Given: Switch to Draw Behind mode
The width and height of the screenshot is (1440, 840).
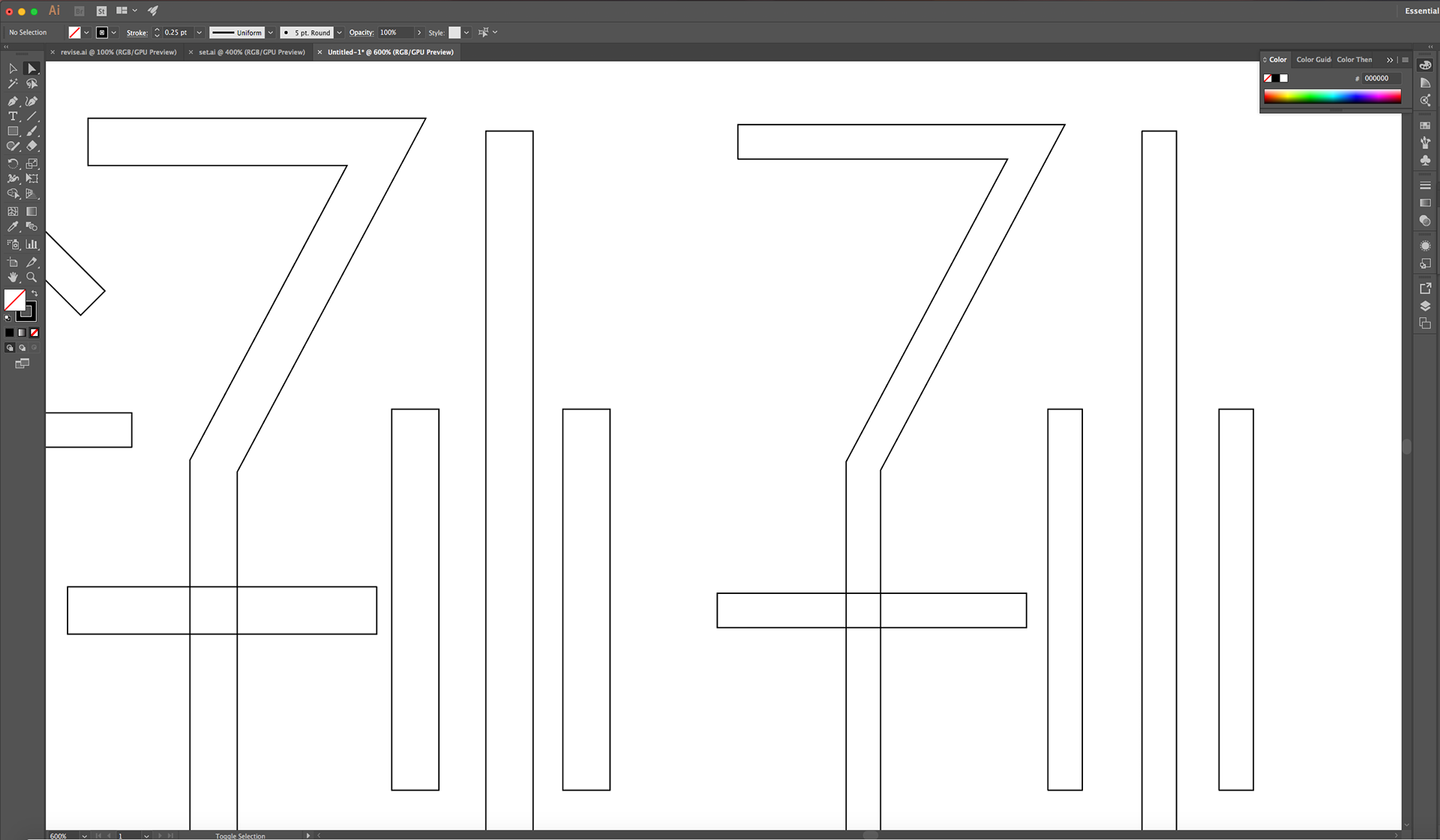Looking at the screenshot, I should (22, 348).
